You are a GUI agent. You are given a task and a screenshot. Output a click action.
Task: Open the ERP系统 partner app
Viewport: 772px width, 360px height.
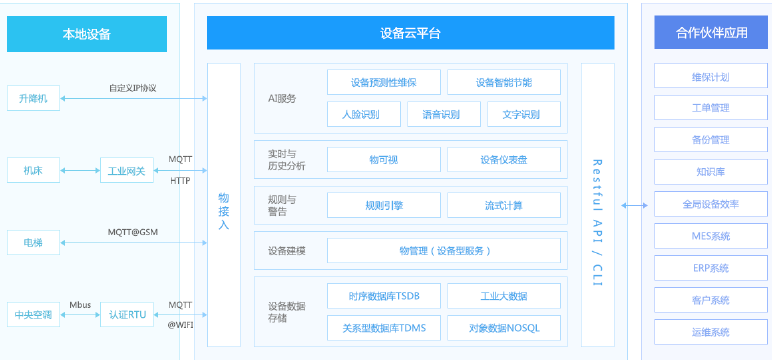pyautogui.click(x=711, y=268)
